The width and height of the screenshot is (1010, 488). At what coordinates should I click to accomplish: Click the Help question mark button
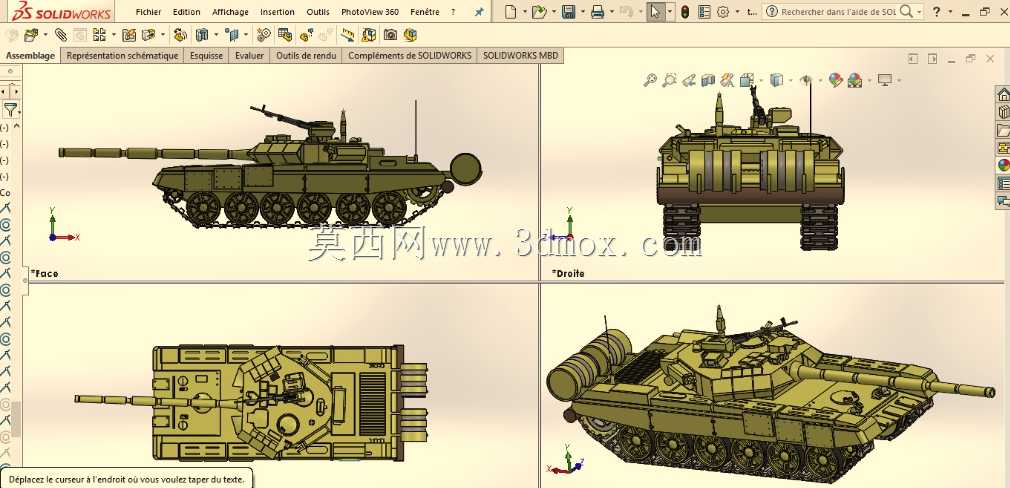click(937, 12)
